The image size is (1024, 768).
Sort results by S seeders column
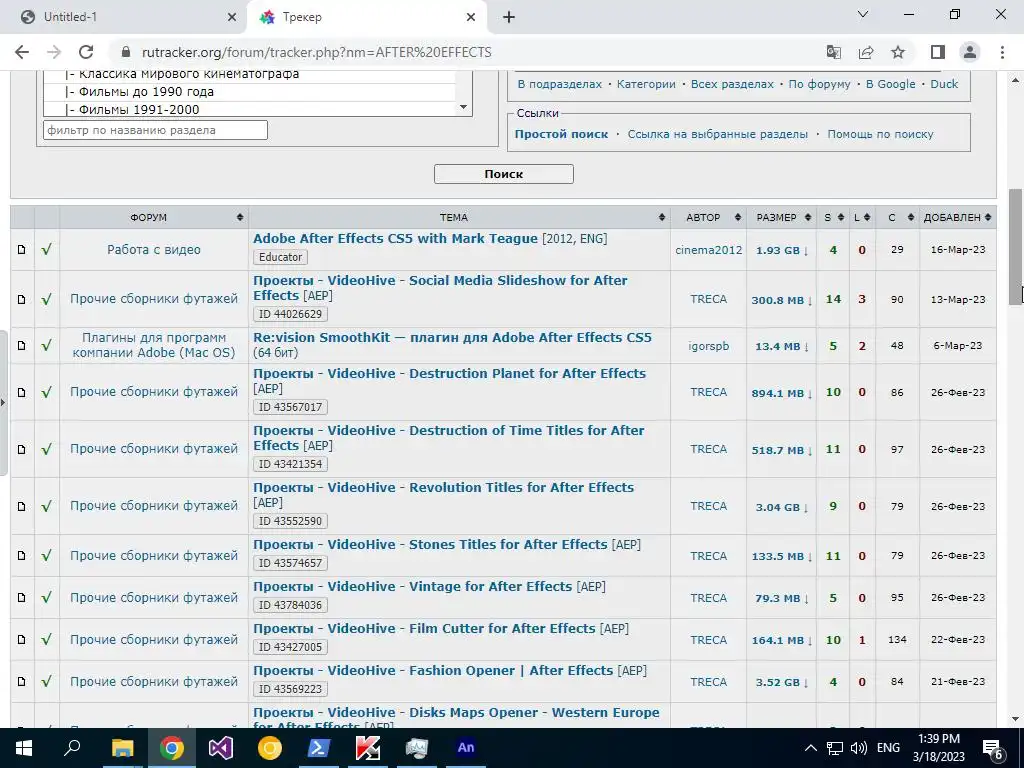pyautogui.click(x=833, y=217)
